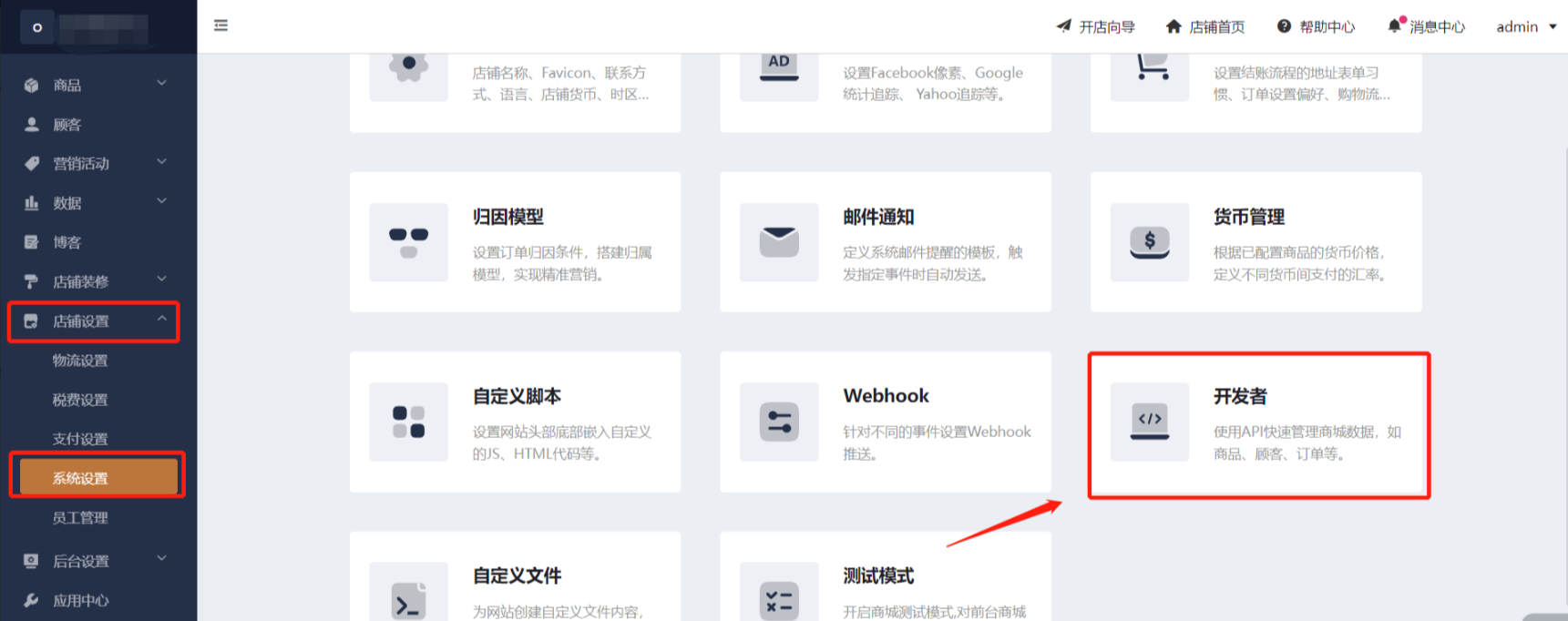
Task: Open 支付设置 submenu item
Action: [x=80, y=438]
